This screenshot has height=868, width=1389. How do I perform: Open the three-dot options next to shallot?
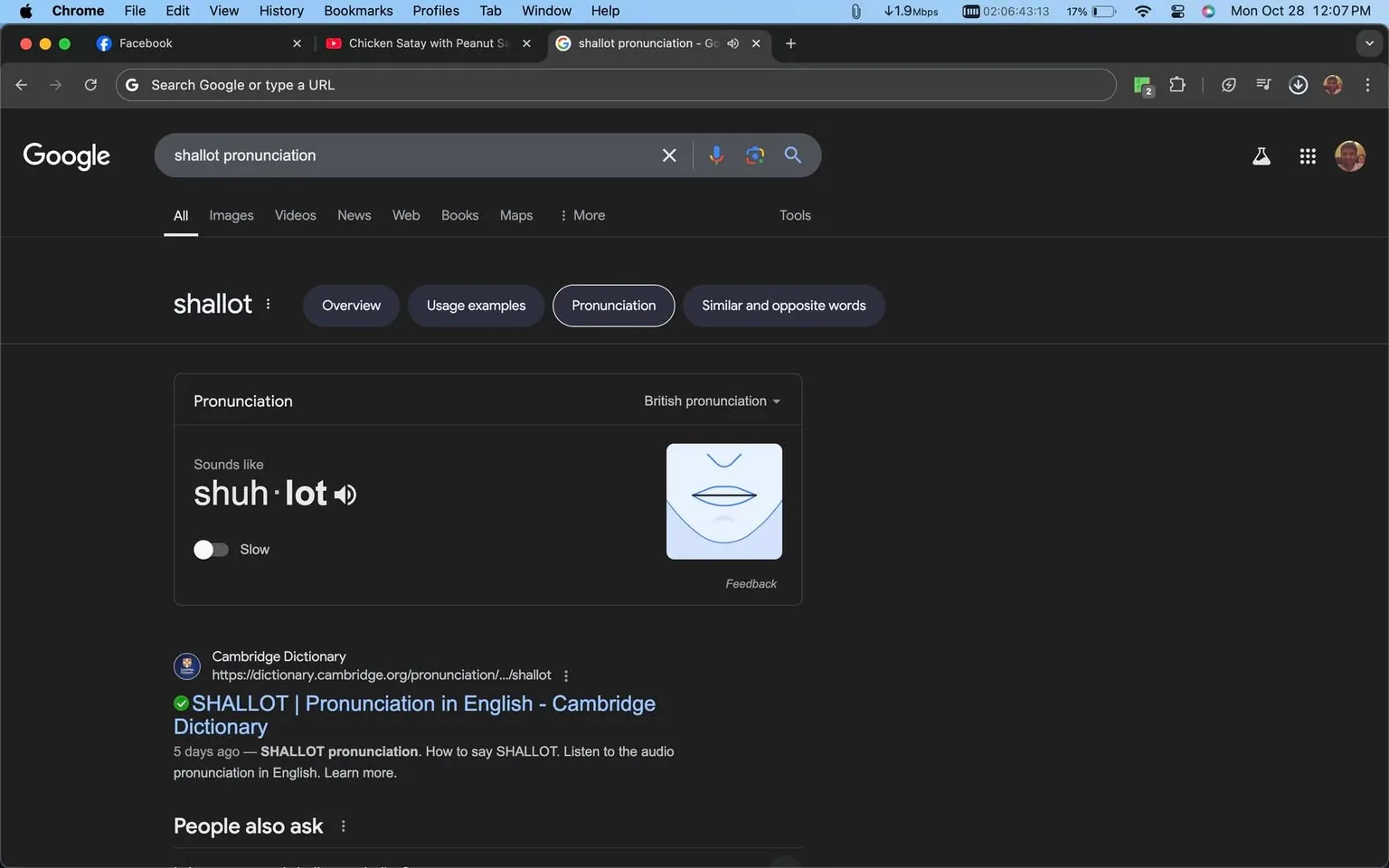267,305
